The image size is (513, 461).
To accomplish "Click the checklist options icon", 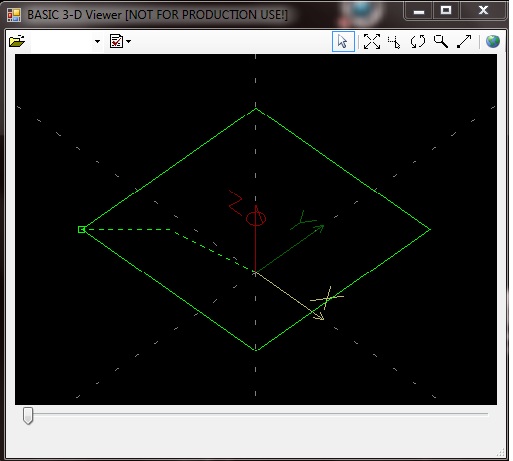I will click(x=116, y=41).
